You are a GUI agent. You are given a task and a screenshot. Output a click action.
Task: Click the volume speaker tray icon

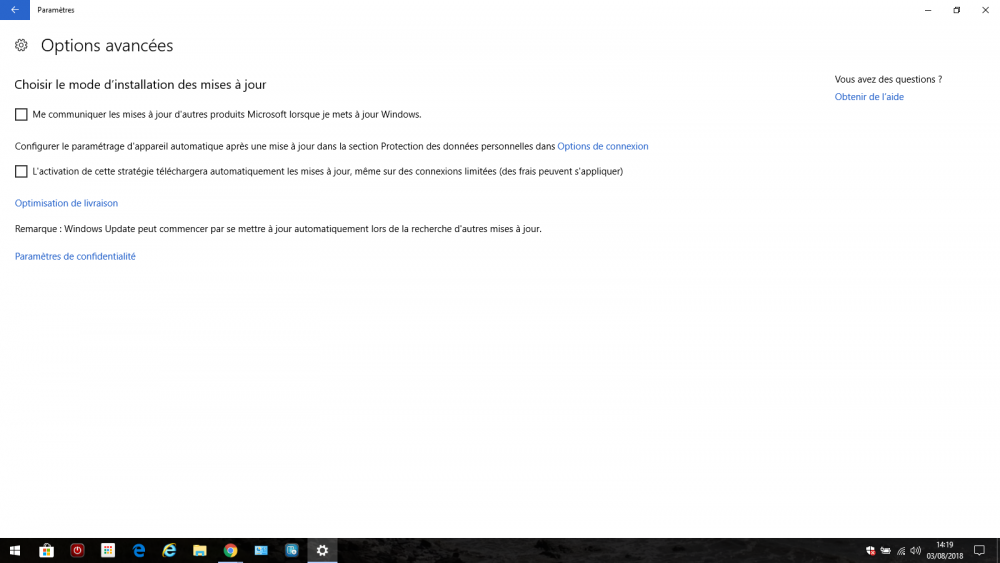tap(916, 551)
